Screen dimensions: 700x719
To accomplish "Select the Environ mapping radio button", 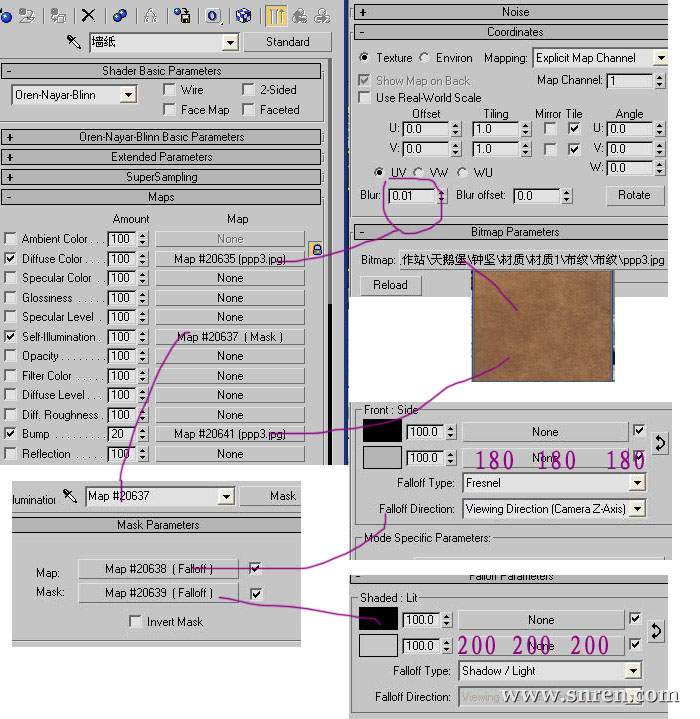I will tap(425, 58).
